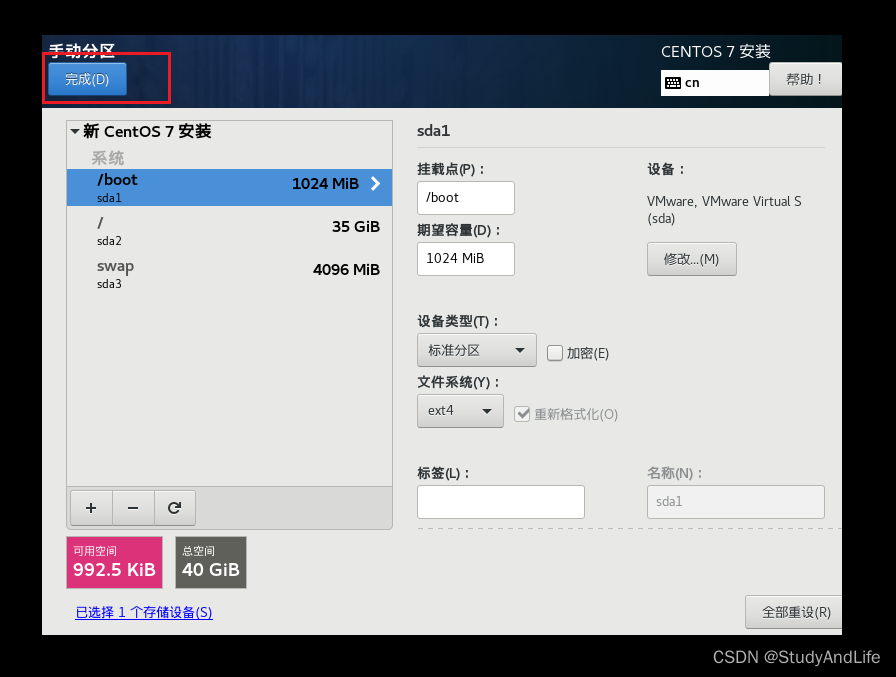Click the 完成(D) done button
Image resolution: width=896 pixels, height=677 pixels.
[86, 80]
